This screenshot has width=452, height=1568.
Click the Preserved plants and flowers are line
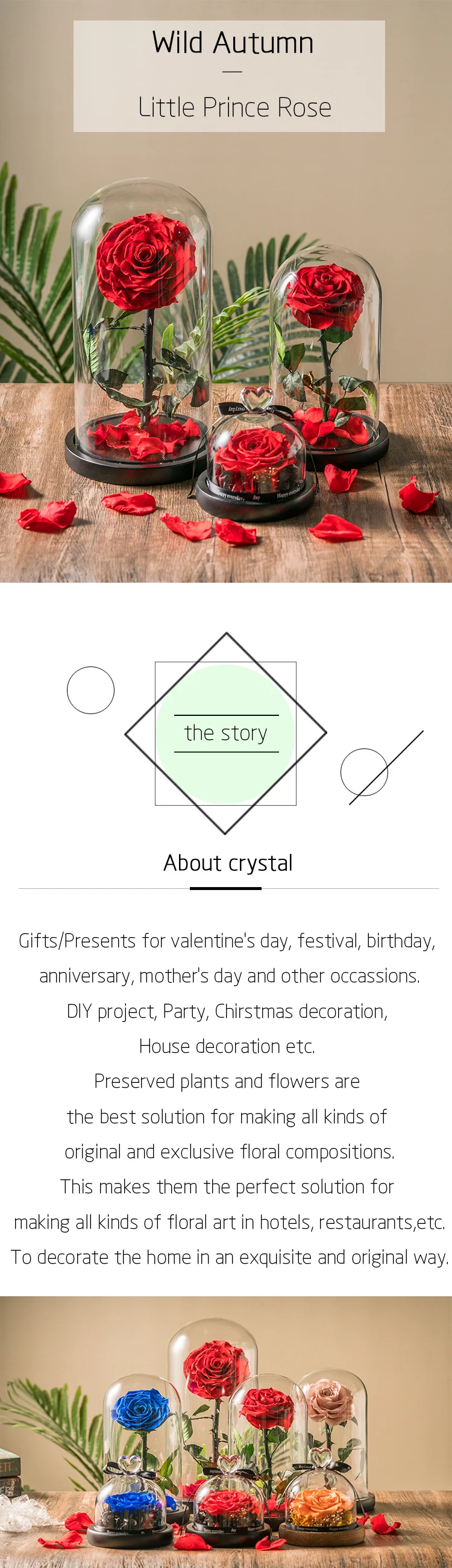pyautogui.click(x=227, y=1081)
